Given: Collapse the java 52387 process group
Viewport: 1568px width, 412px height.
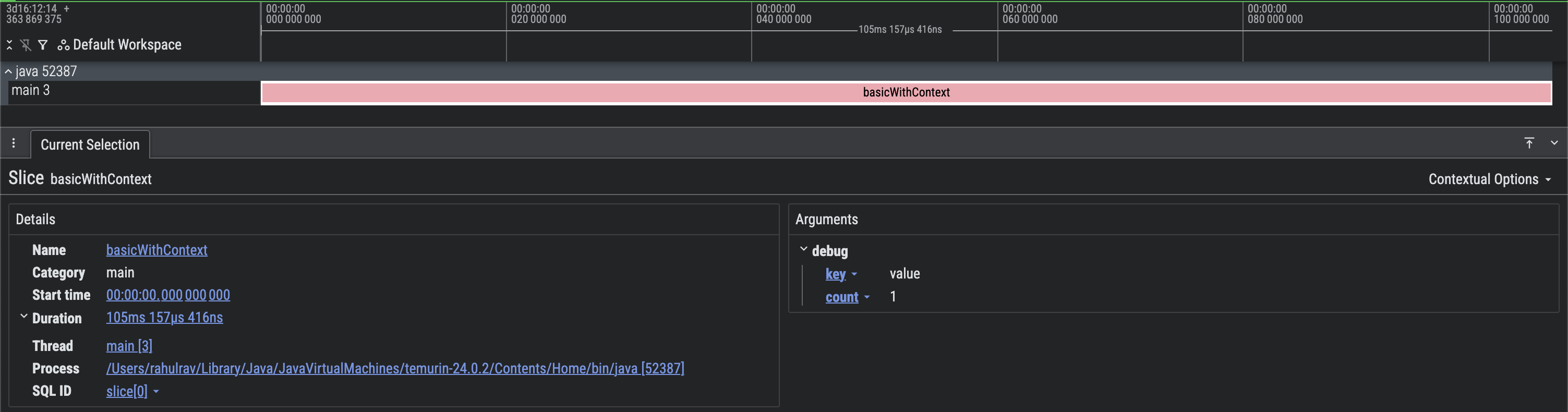Looking at the screenshot, I should [8, 72].
